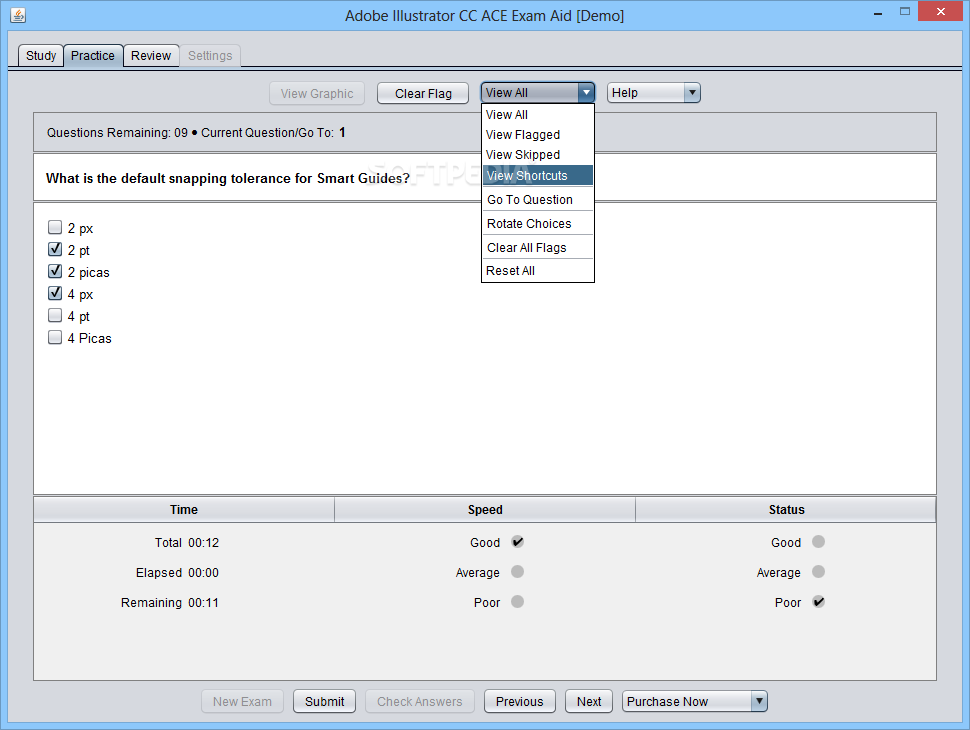Open the Help dropdown

click(x=653, y=93)
